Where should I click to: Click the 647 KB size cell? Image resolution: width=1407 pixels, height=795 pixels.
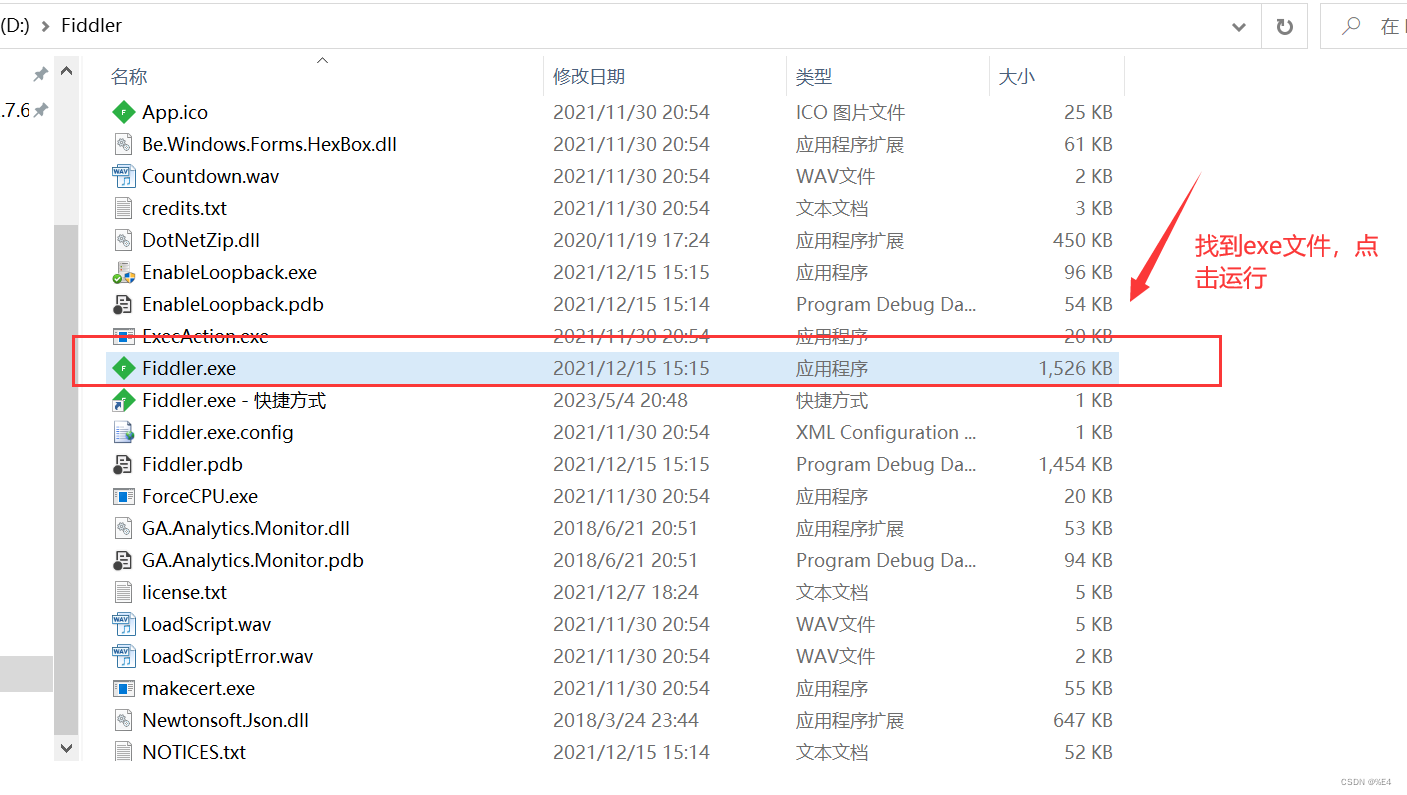tap(1083, 720)
